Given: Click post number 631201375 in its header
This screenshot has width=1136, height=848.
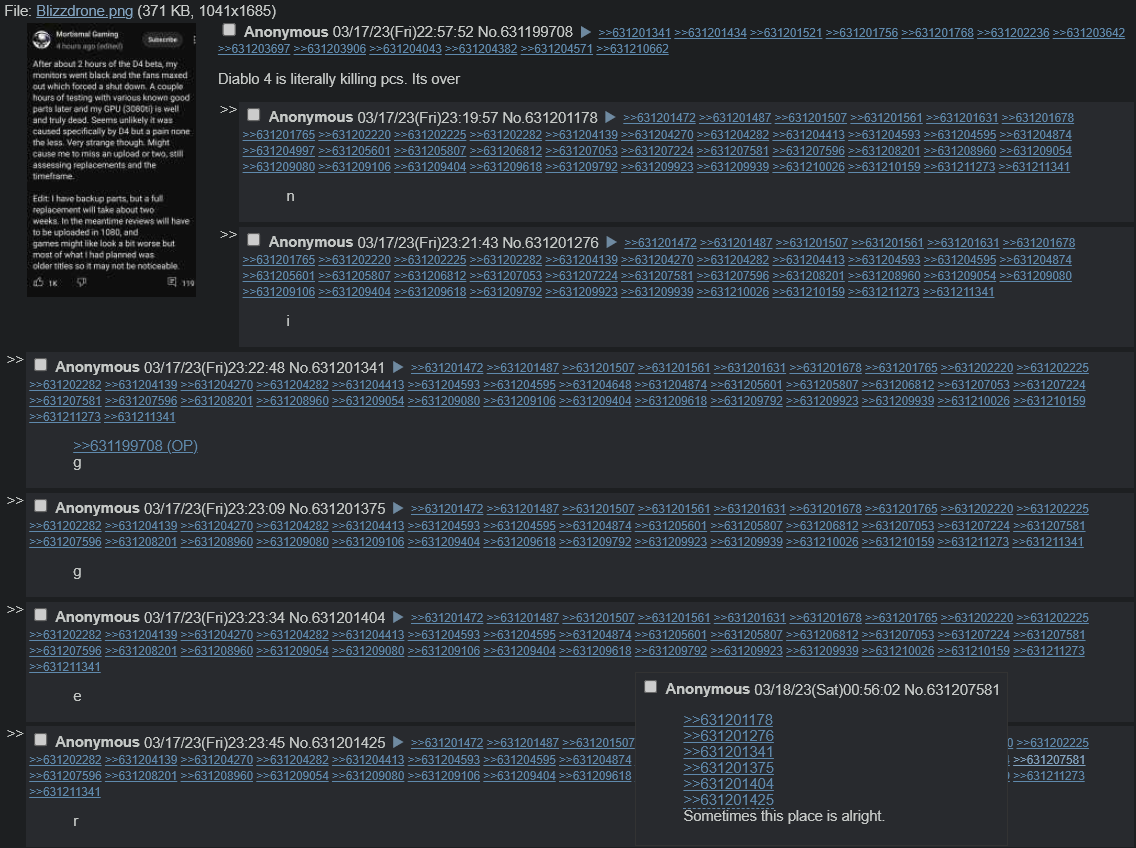Looking at the screenshot, I should [x=347, y=508].
